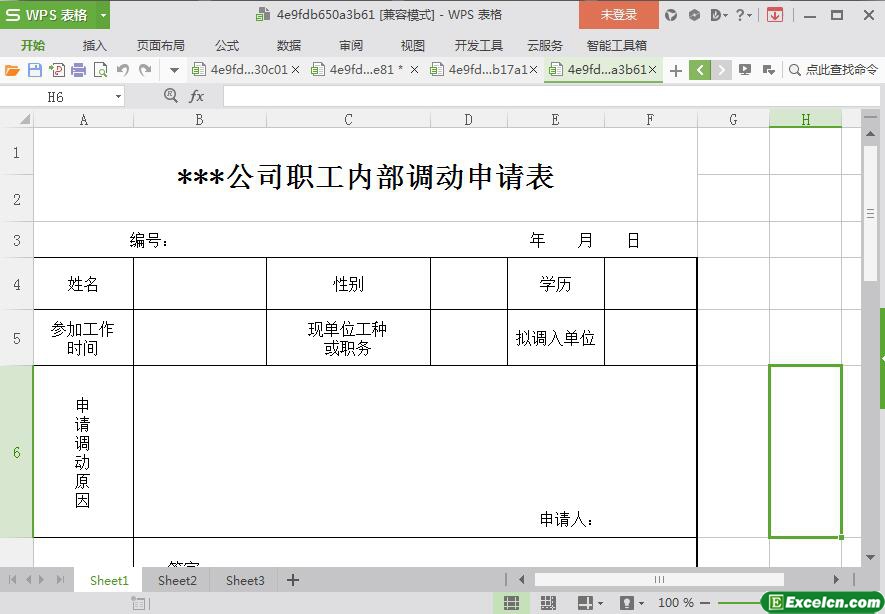Open print preview from the toolbar
885x614 pixels.
point(100,70)
